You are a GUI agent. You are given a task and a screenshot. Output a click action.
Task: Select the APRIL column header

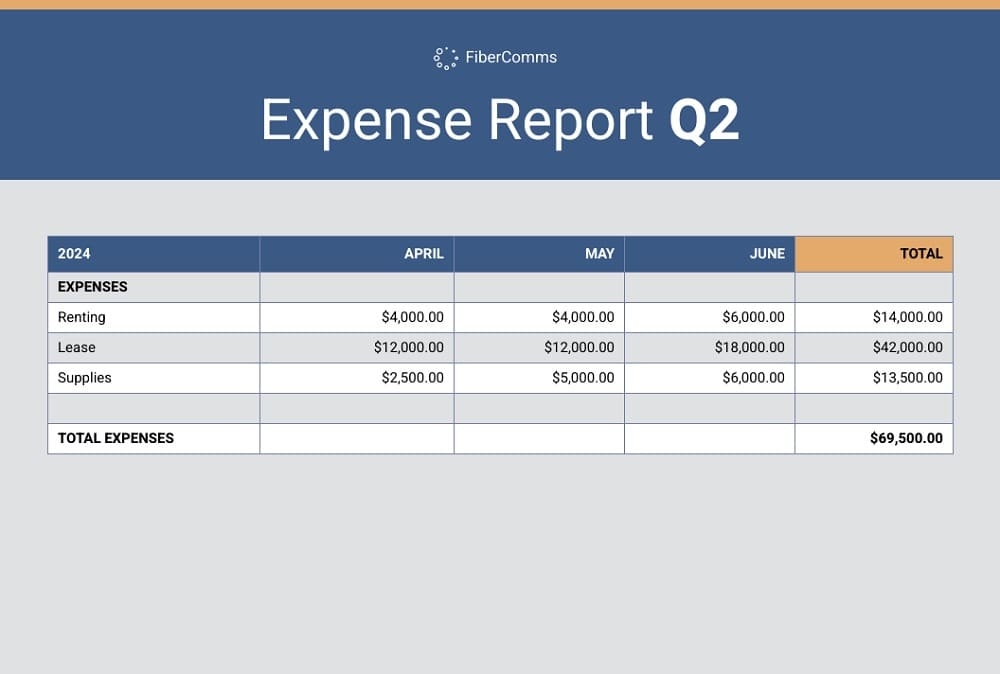click(423, 254)
